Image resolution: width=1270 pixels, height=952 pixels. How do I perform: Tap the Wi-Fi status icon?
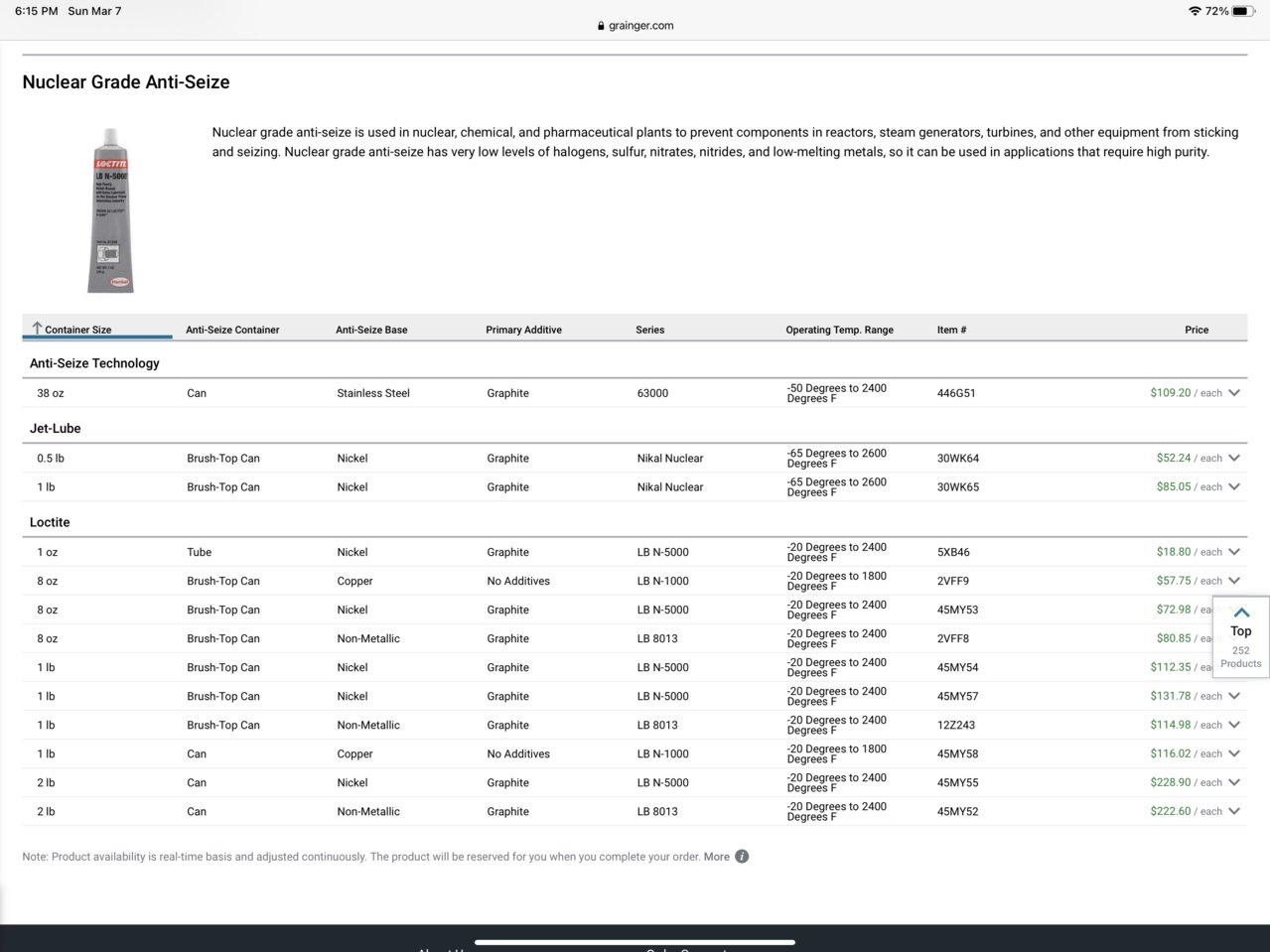(x=1194, y=11)
